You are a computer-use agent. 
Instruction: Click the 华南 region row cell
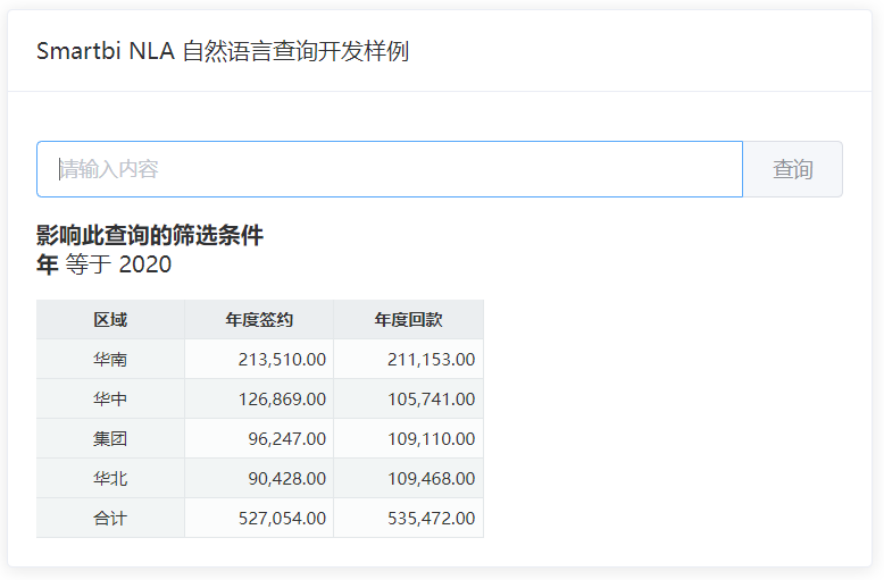[110, 359]
